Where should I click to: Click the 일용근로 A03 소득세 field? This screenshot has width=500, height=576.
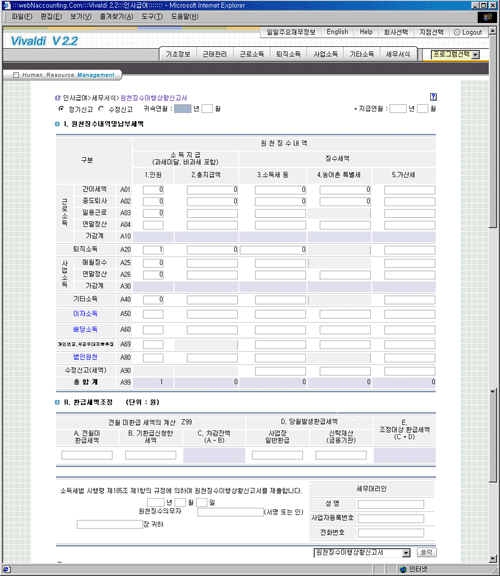[x=280, y=213]
